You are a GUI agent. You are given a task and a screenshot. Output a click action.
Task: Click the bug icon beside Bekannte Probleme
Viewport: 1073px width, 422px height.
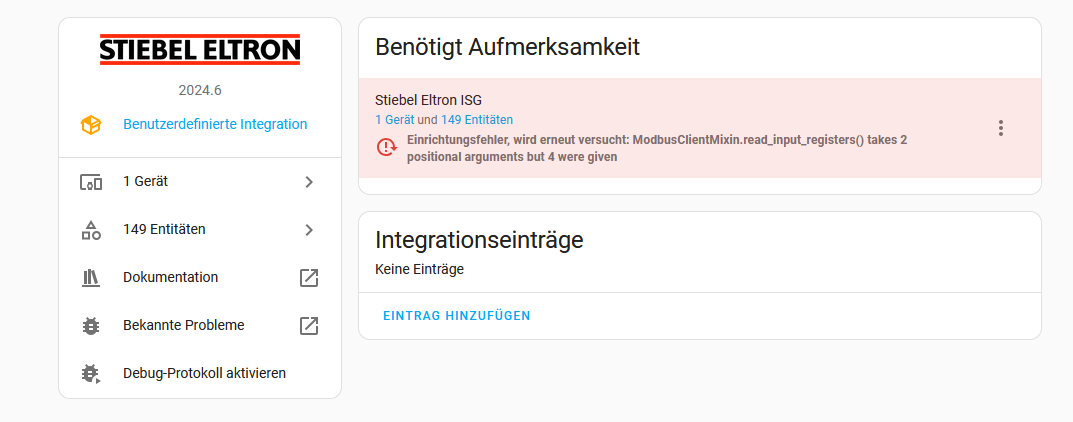[91, 326]
